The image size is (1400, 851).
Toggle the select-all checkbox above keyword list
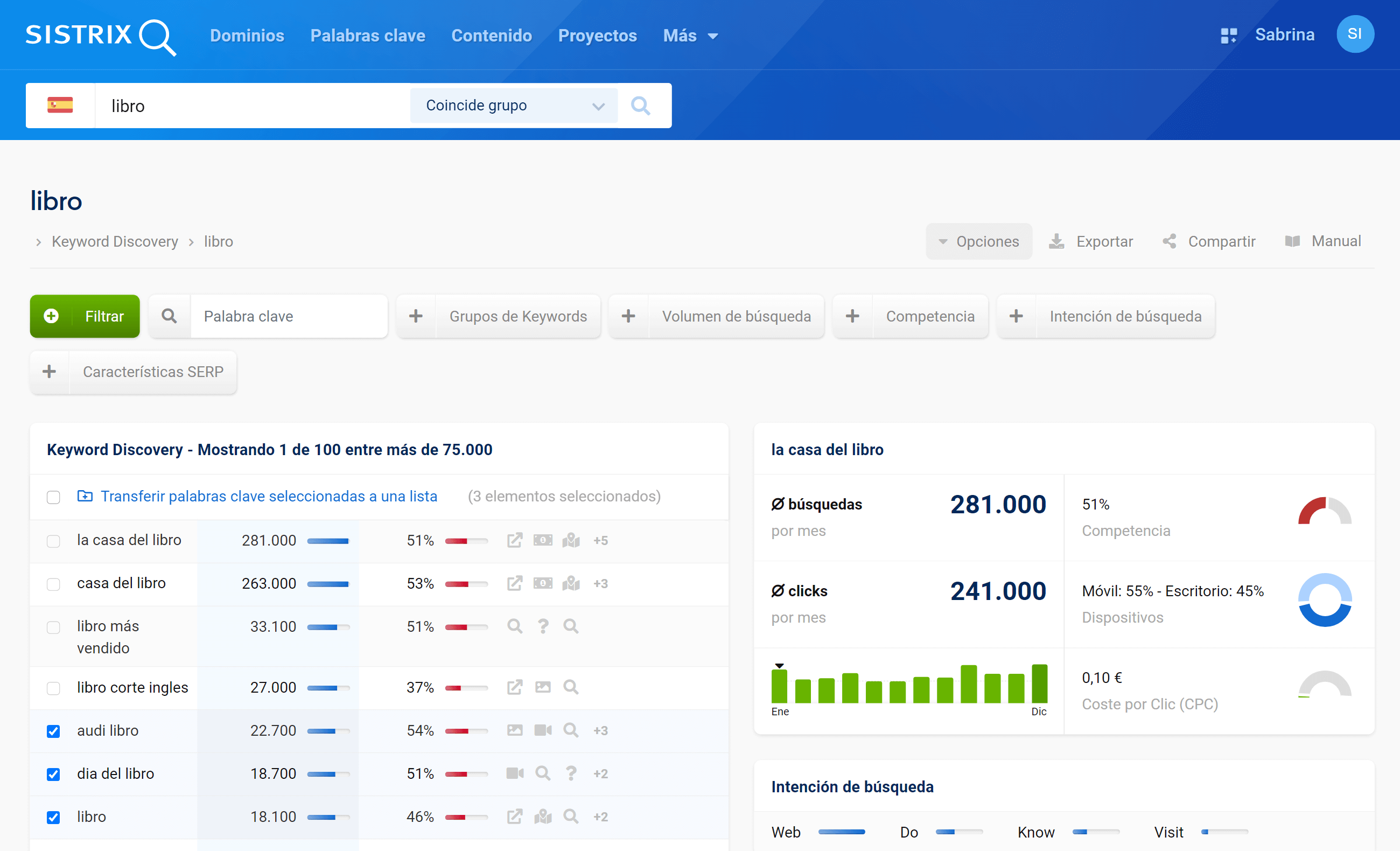[x=53, y=498]
